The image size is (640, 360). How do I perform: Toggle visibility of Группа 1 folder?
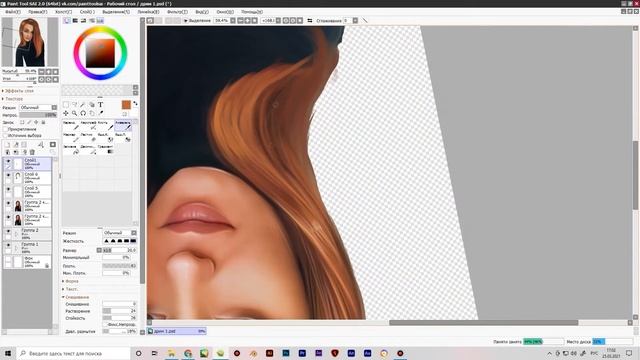(x=8, y=245)
